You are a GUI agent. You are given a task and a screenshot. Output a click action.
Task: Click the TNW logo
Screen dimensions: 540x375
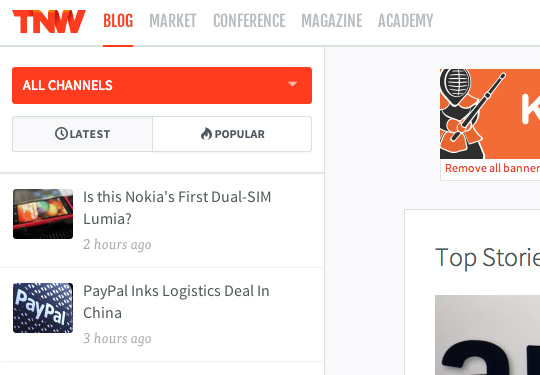pos(49,21)
